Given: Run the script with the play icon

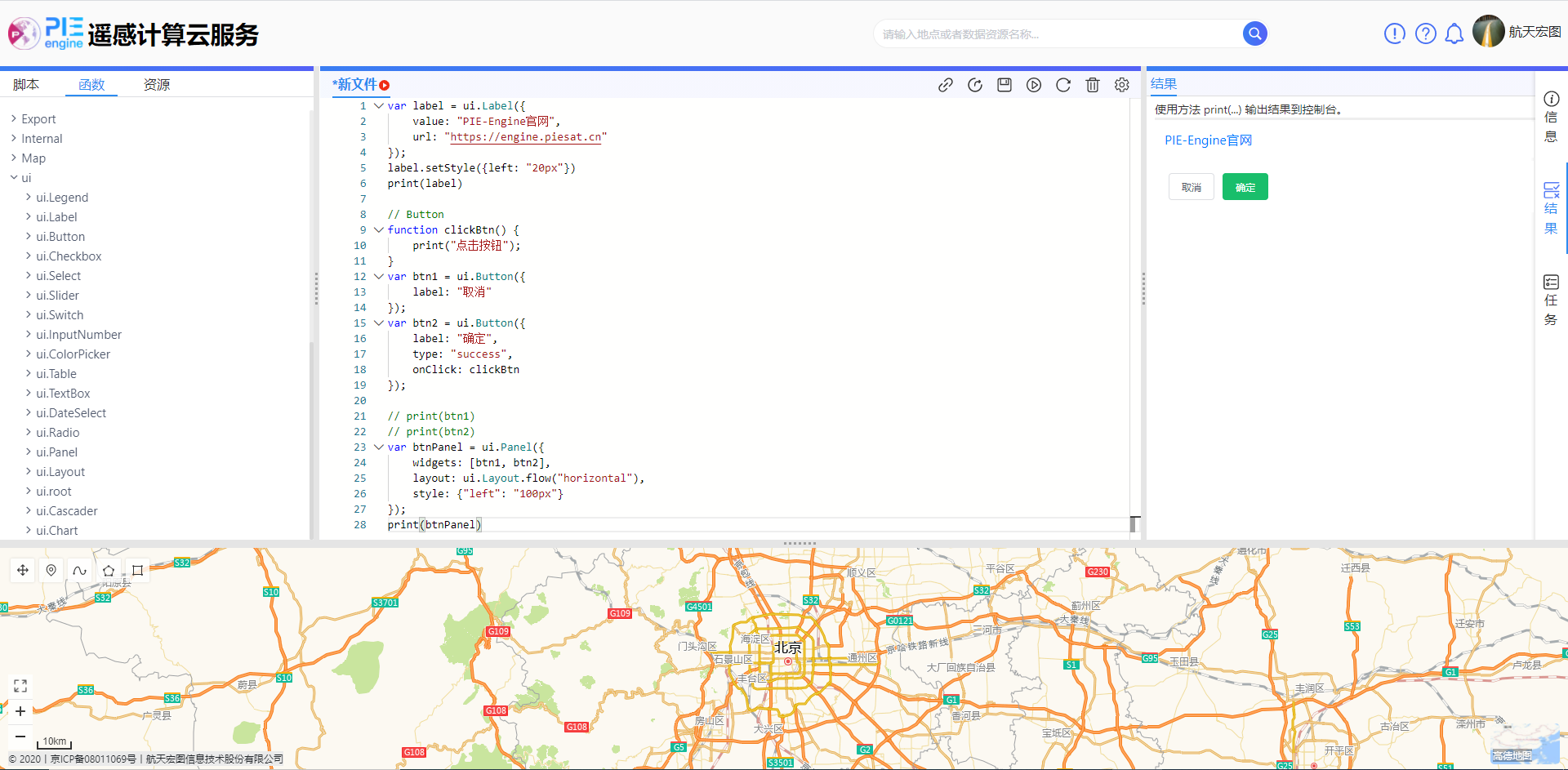Looking at the screenshot, I should [1033, 85].
